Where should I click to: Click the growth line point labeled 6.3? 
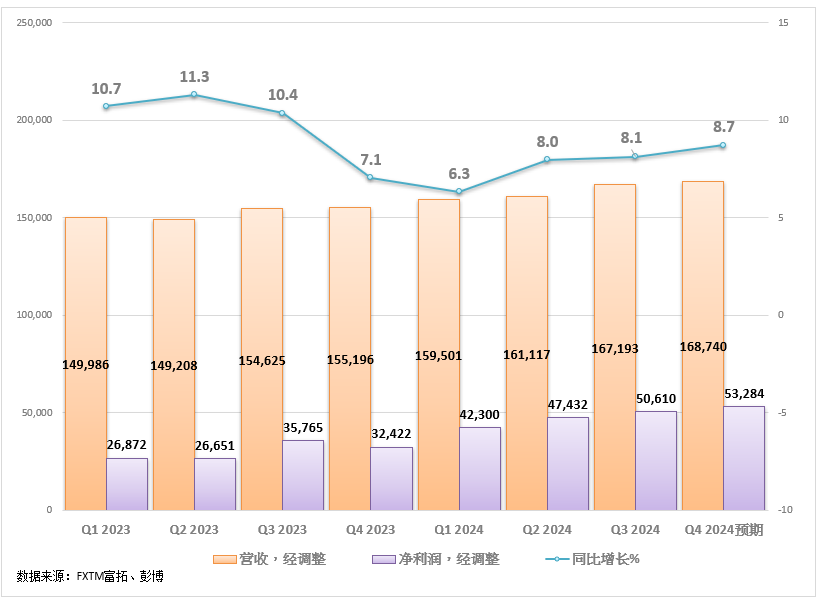pyautogui.click(x=458, y=192)
